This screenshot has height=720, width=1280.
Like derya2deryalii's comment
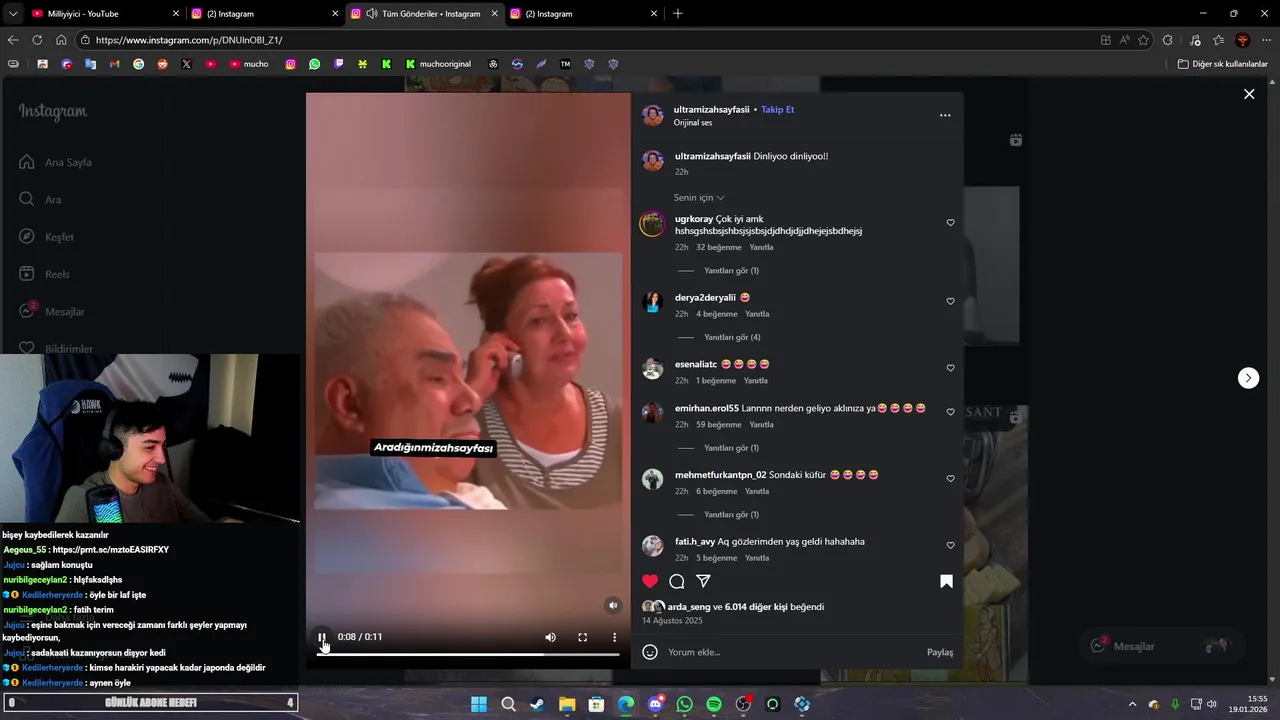pos(950,301)
